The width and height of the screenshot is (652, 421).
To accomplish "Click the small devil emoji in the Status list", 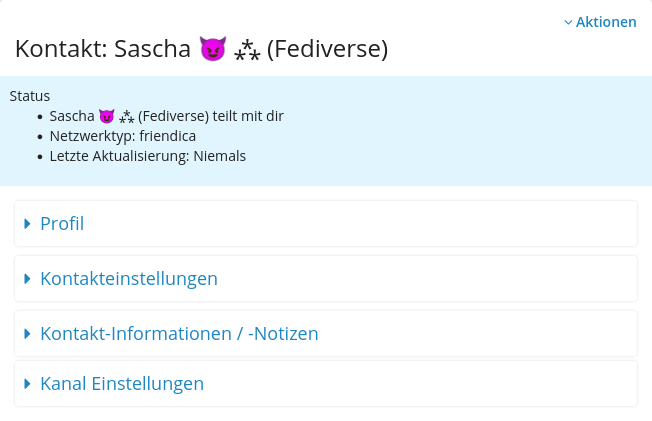I will pos(106,116).
